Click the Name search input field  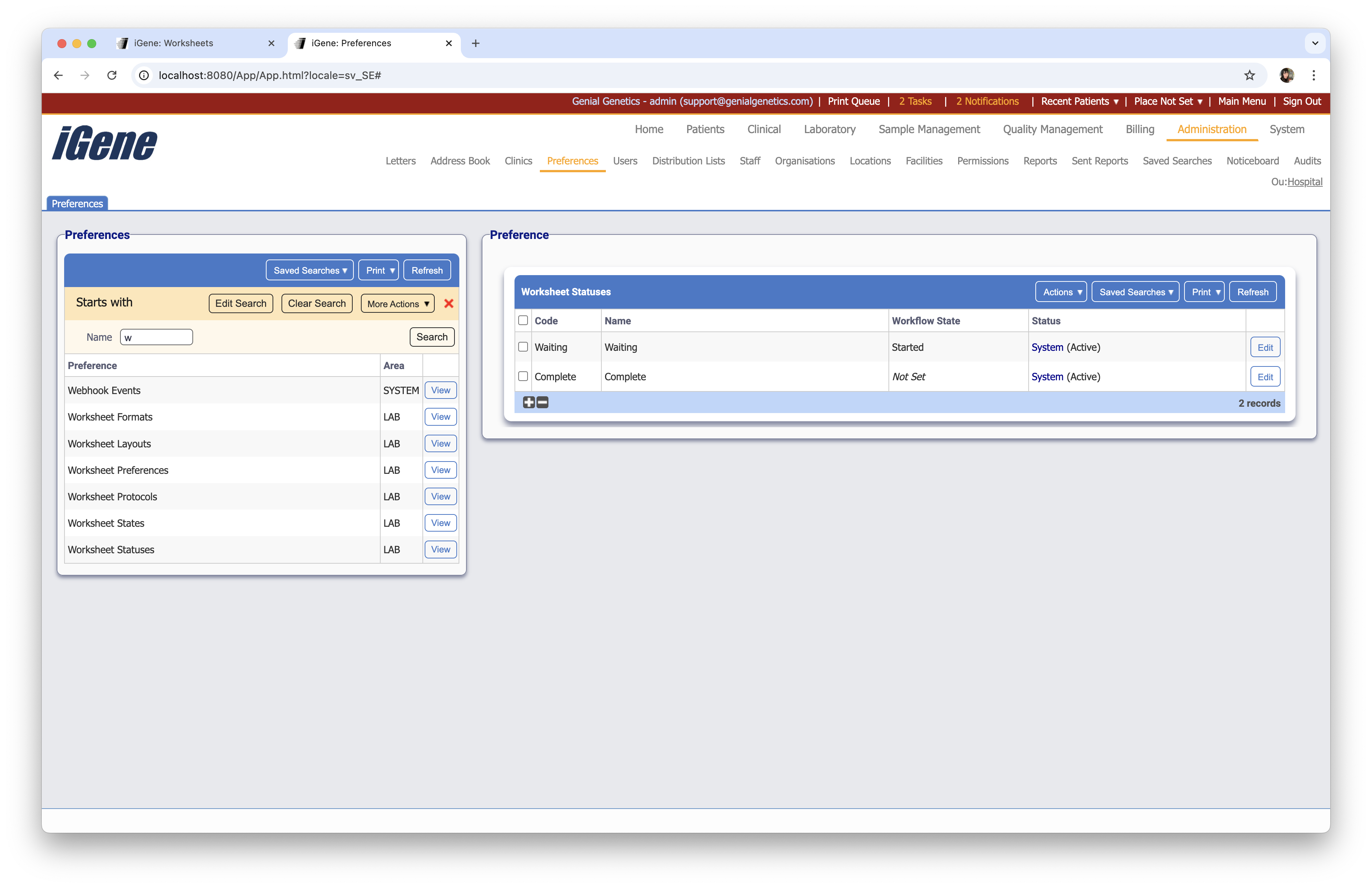click(x=156, y=337)
